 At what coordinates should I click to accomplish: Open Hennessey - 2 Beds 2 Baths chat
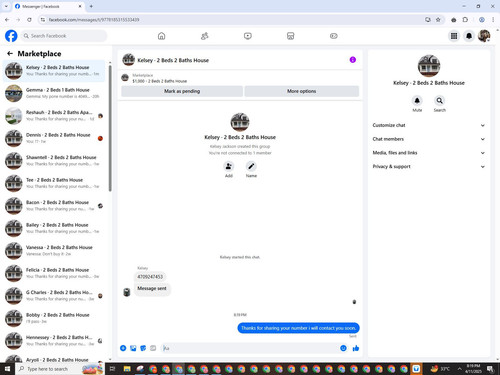54,341
